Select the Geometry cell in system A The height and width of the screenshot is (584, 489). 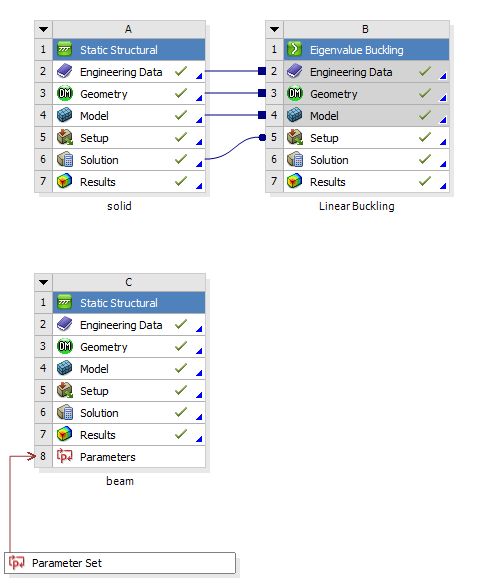pyautogui.click(x=129, y=93)
